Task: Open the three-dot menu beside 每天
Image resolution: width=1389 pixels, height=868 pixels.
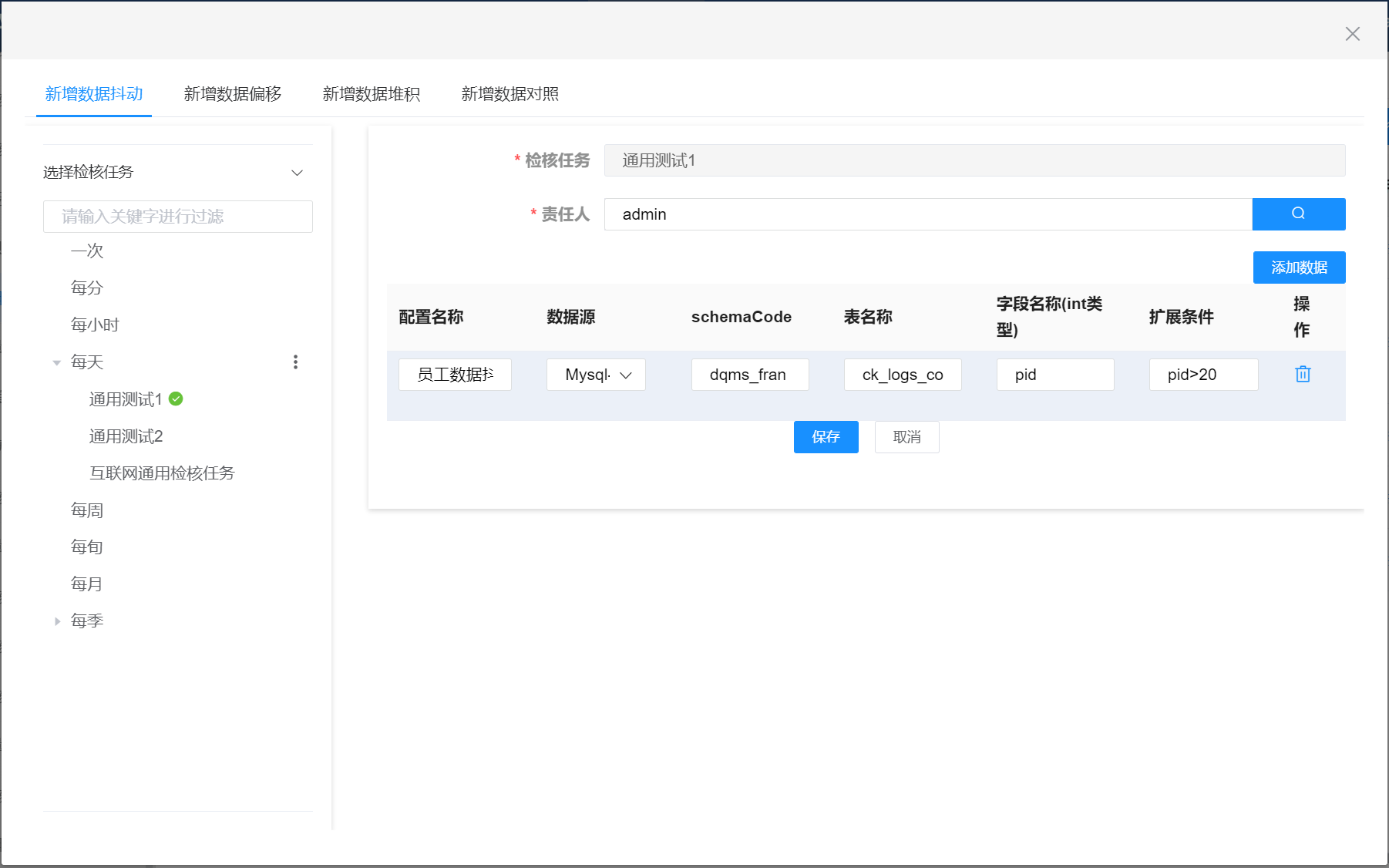Action: click(x=295, y=362)
